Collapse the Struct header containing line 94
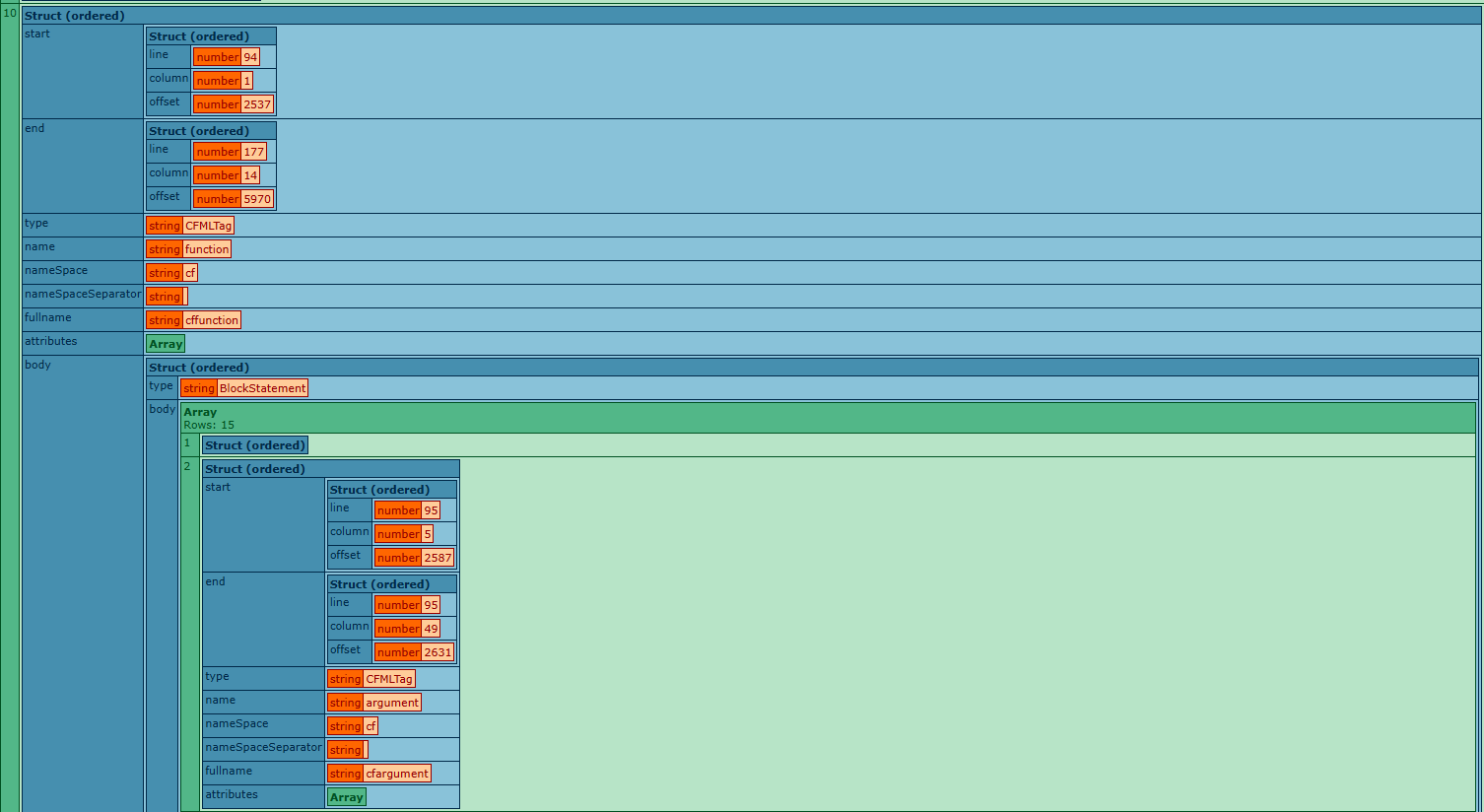The height and width of the screenshot is (812, 1484). pyautogui.click(x=199, y=36)
